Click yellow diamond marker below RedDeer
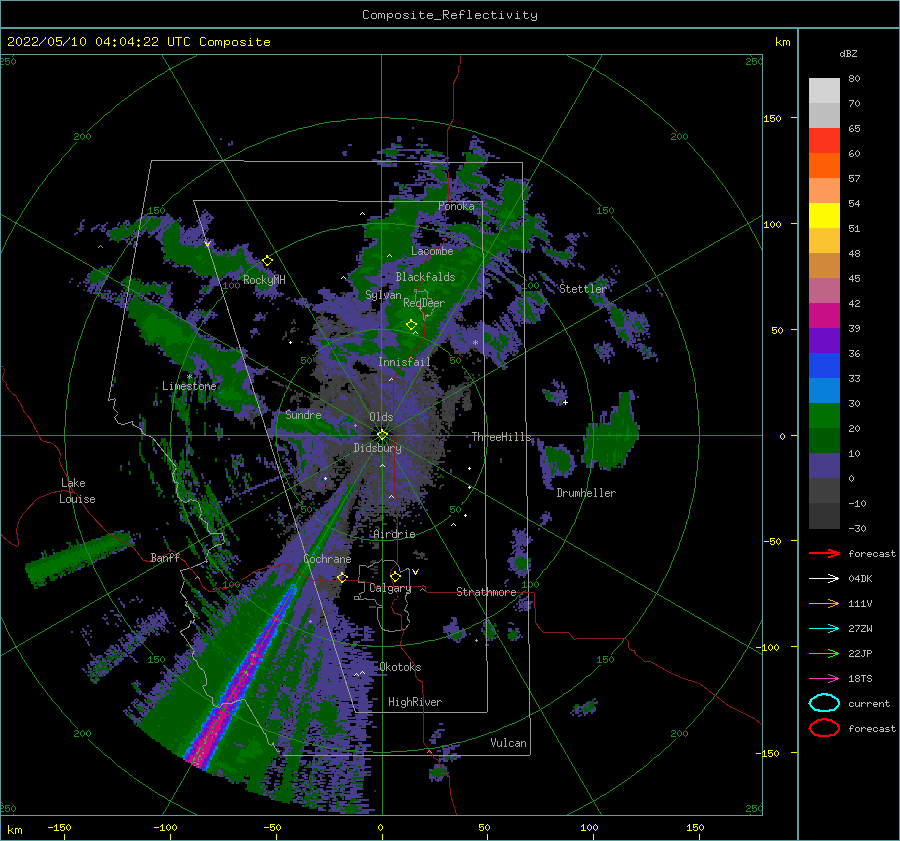The width and height of the screenshot is (900, 841). coord(411,325)
